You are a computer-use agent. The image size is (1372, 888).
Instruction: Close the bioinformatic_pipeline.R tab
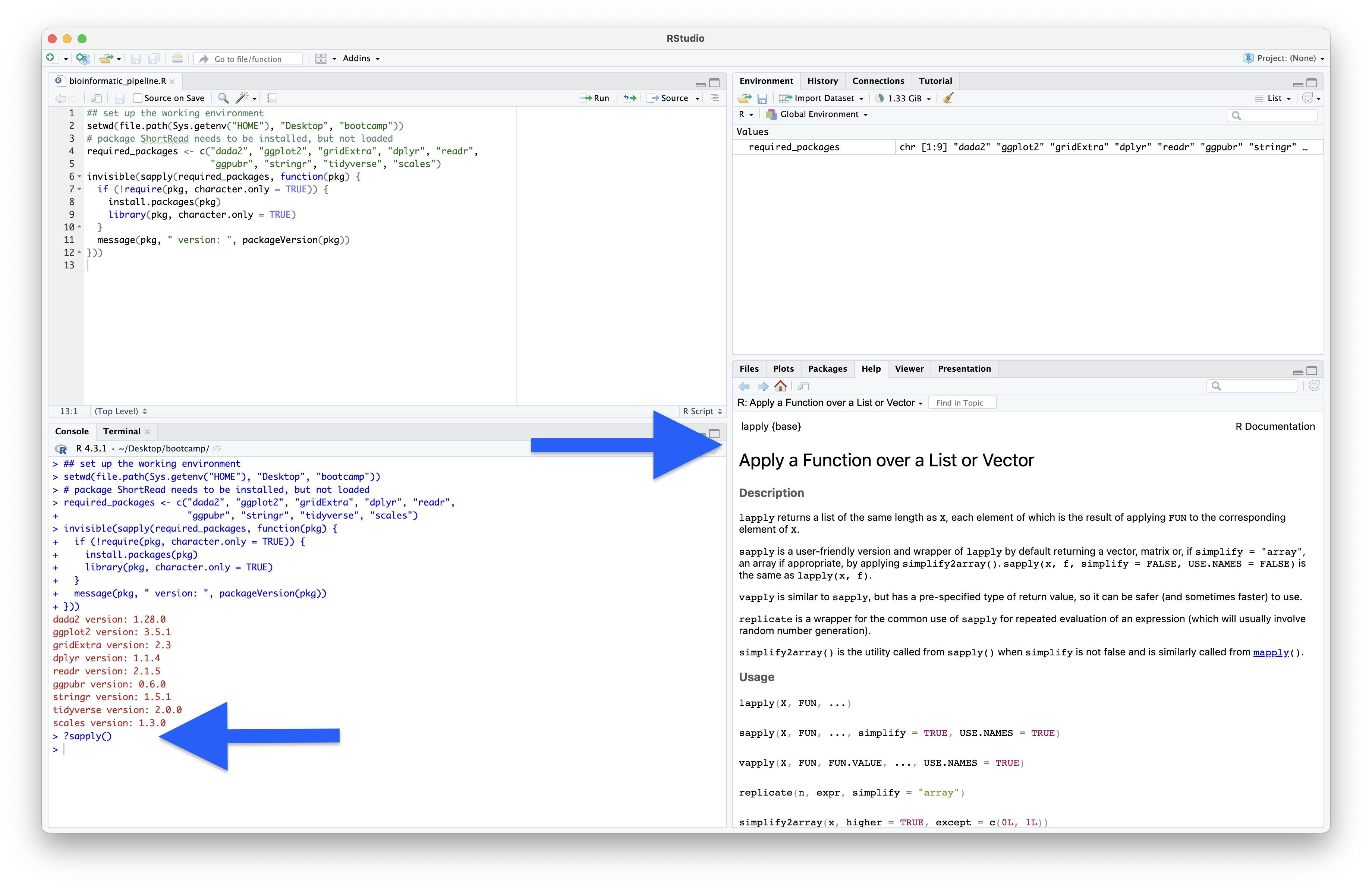click(172, 82)
